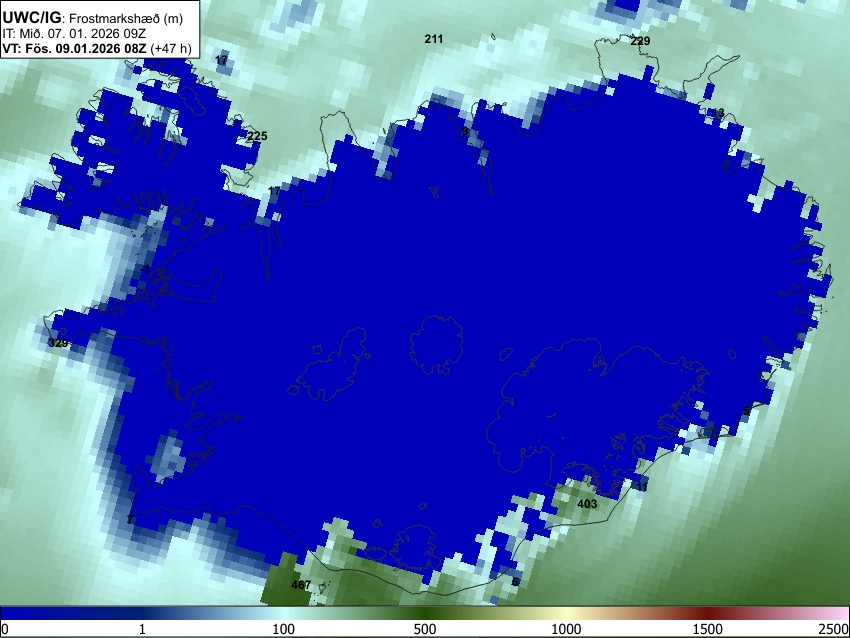
Task: Click the 9 value label on the map
Action: [x=465, y=131]
